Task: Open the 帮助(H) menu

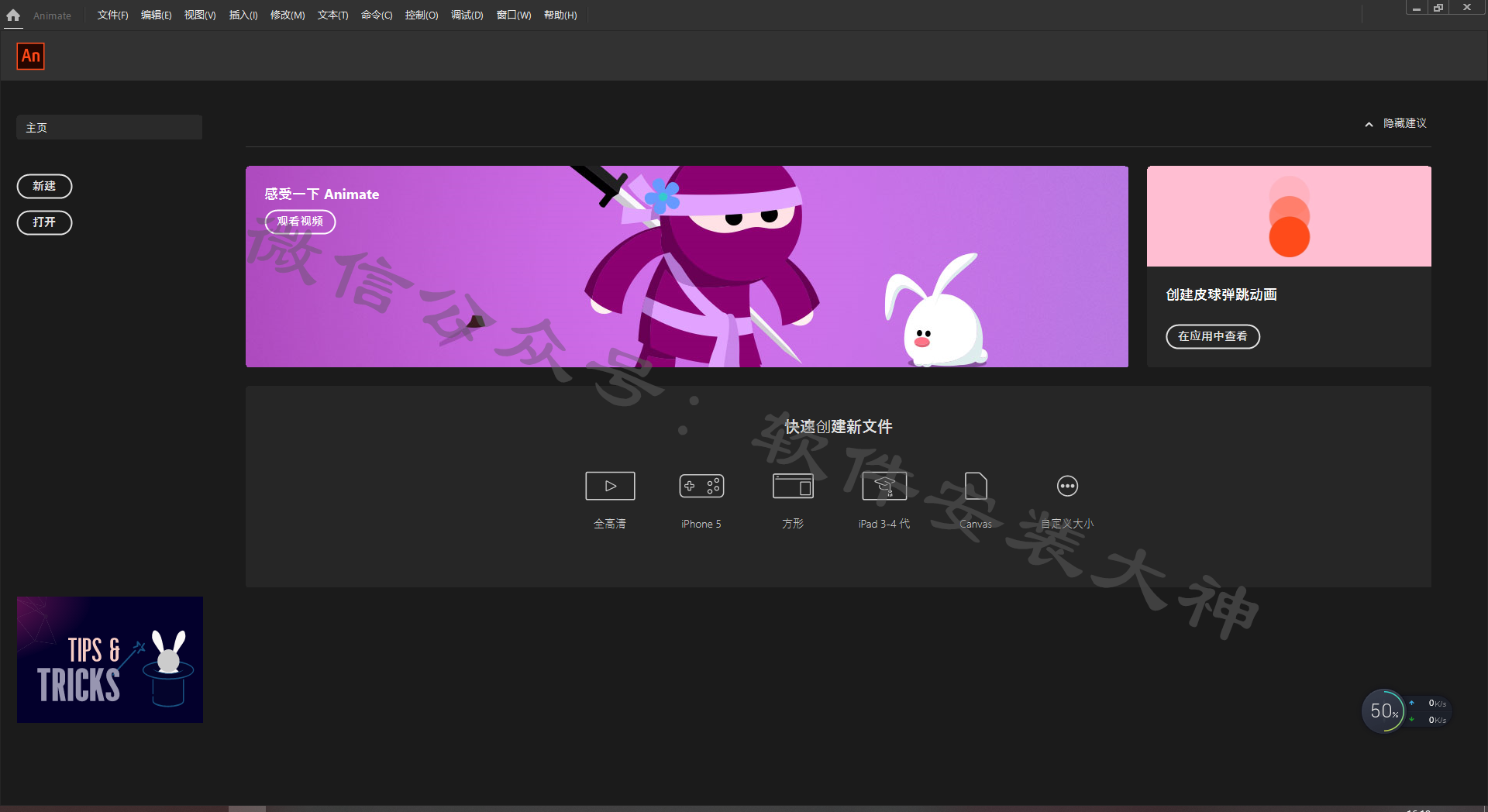Action: click(x=560, y=15)
